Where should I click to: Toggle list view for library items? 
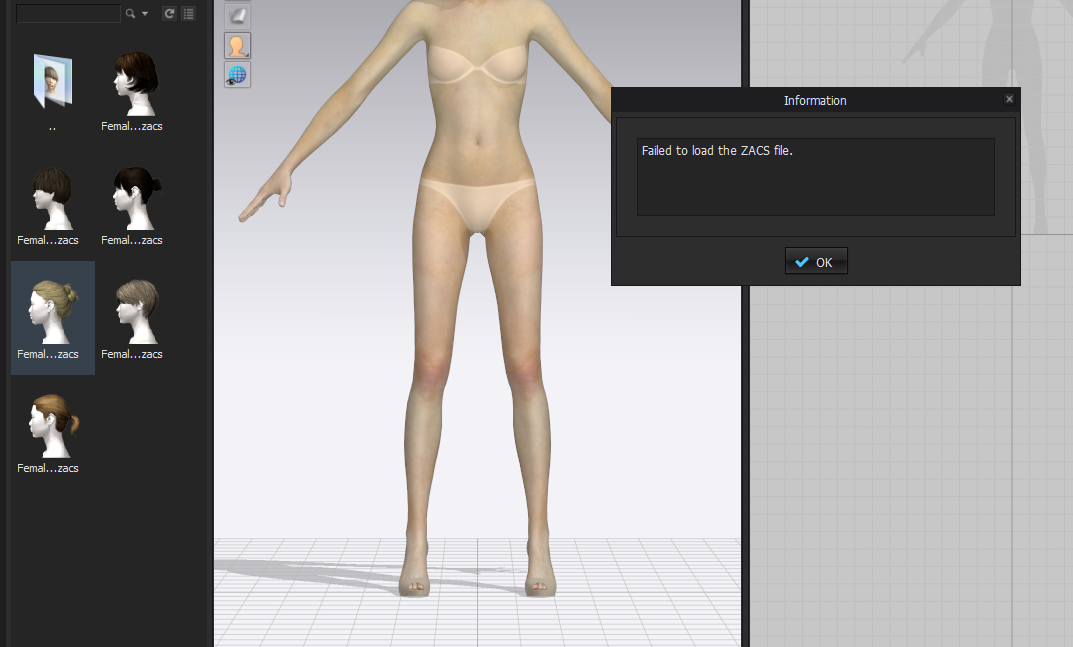pos(188,14)
